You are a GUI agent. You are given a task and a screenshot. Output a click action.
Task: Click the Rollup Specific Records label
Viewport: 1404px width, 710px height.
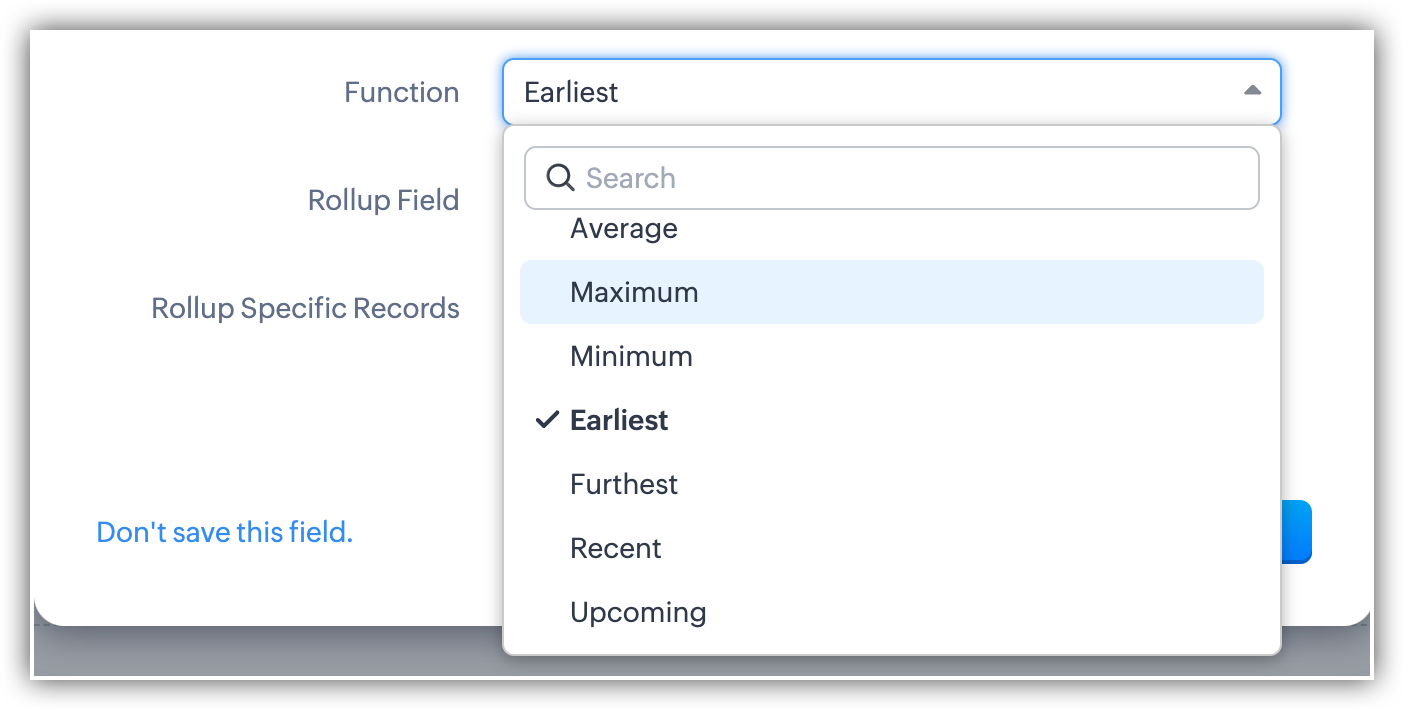(x=305, y=308)
